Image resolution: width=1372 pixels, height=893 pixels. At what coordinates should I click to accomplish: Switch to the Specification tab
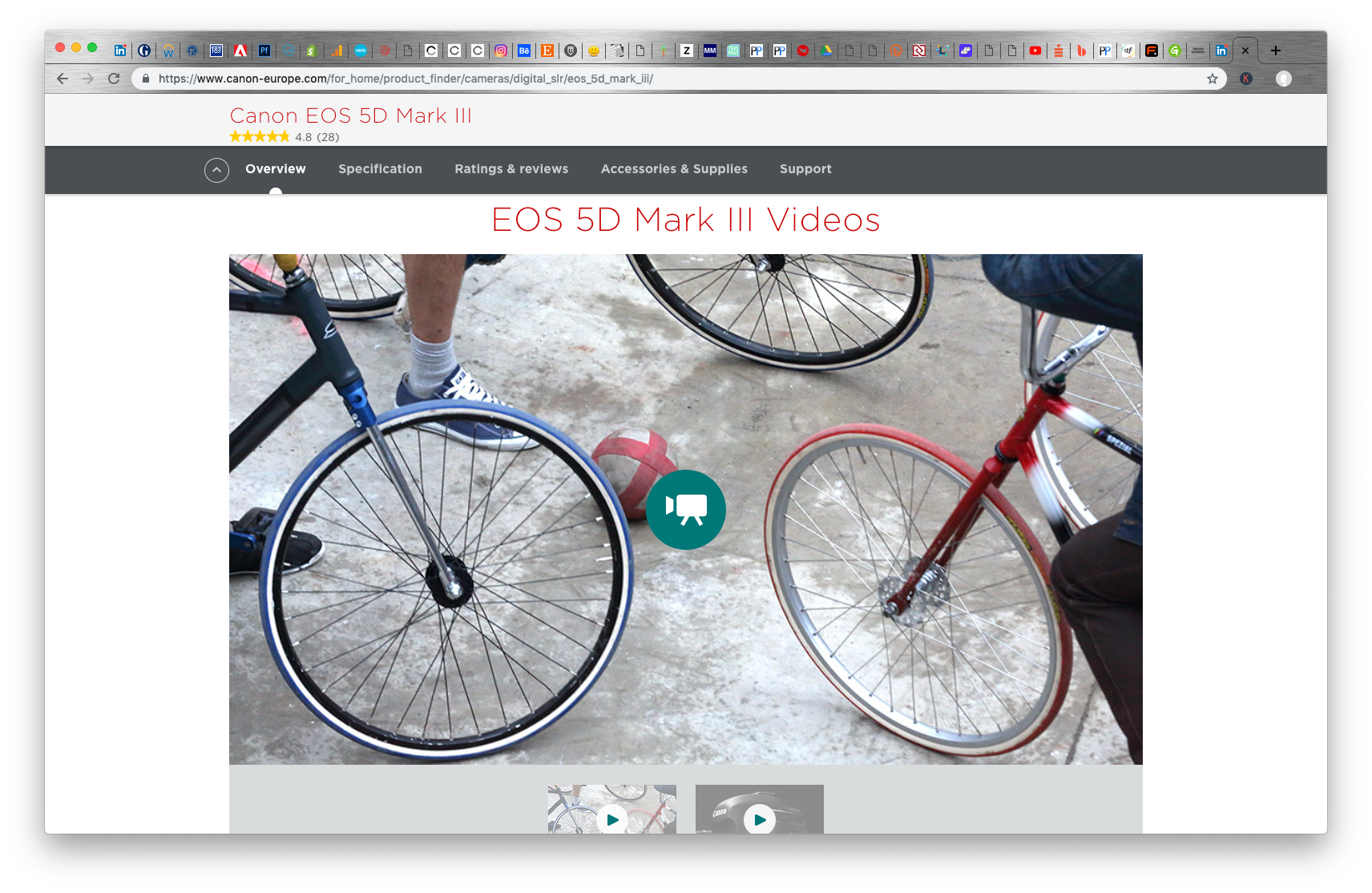[380, 169]
